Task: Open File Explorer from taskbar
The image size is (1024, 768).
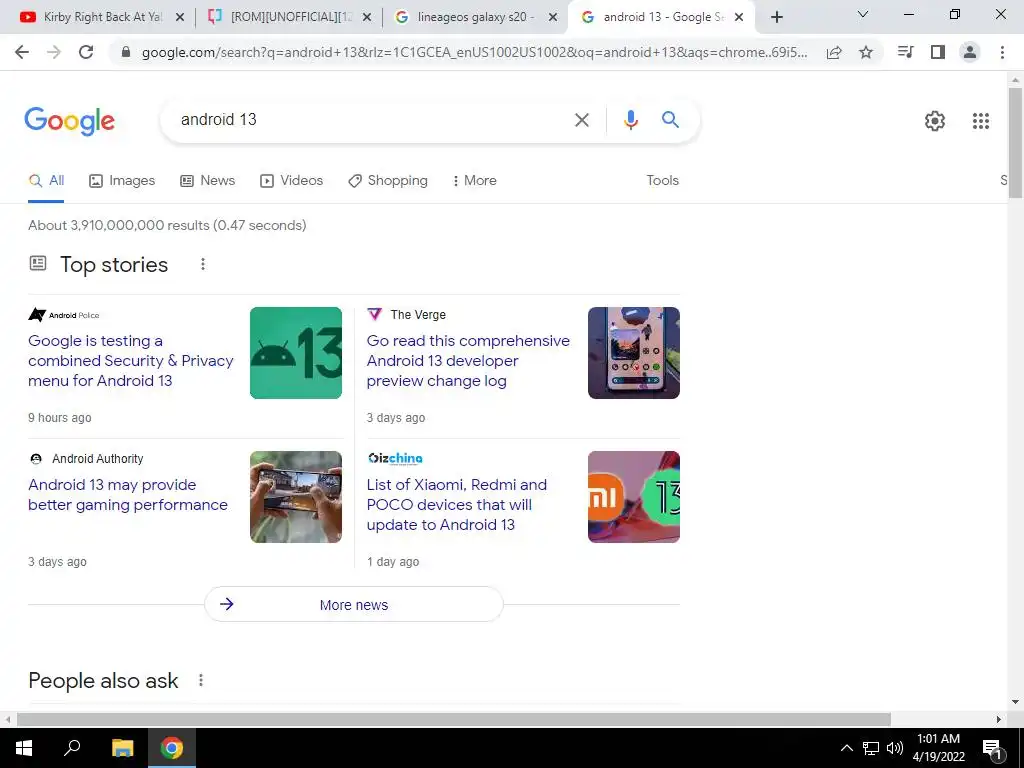Action: point(122,748)
